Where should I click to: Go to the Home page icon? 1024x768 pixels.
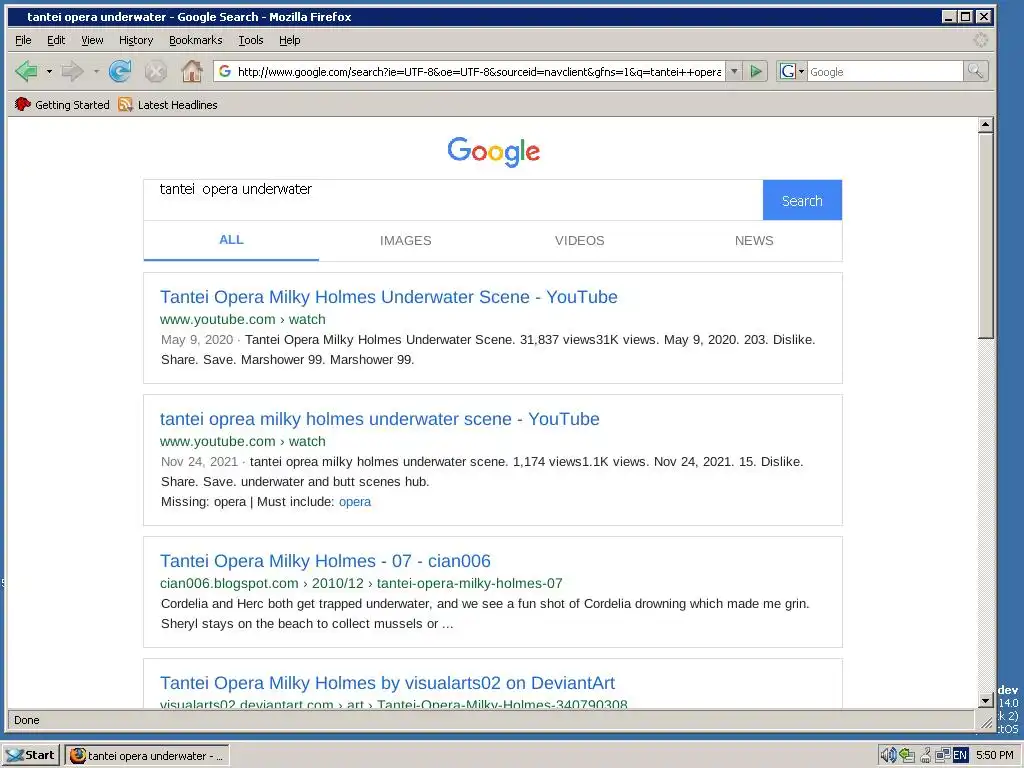pyautogui.click(x=191, y=71)
